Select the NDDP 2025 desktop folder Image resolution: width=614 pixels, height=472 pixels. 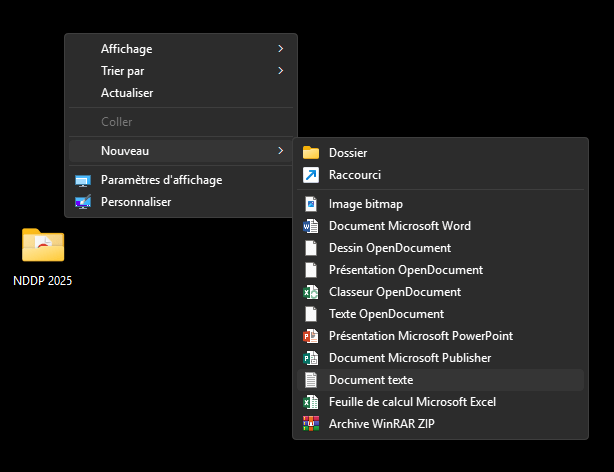coord(43,257)
